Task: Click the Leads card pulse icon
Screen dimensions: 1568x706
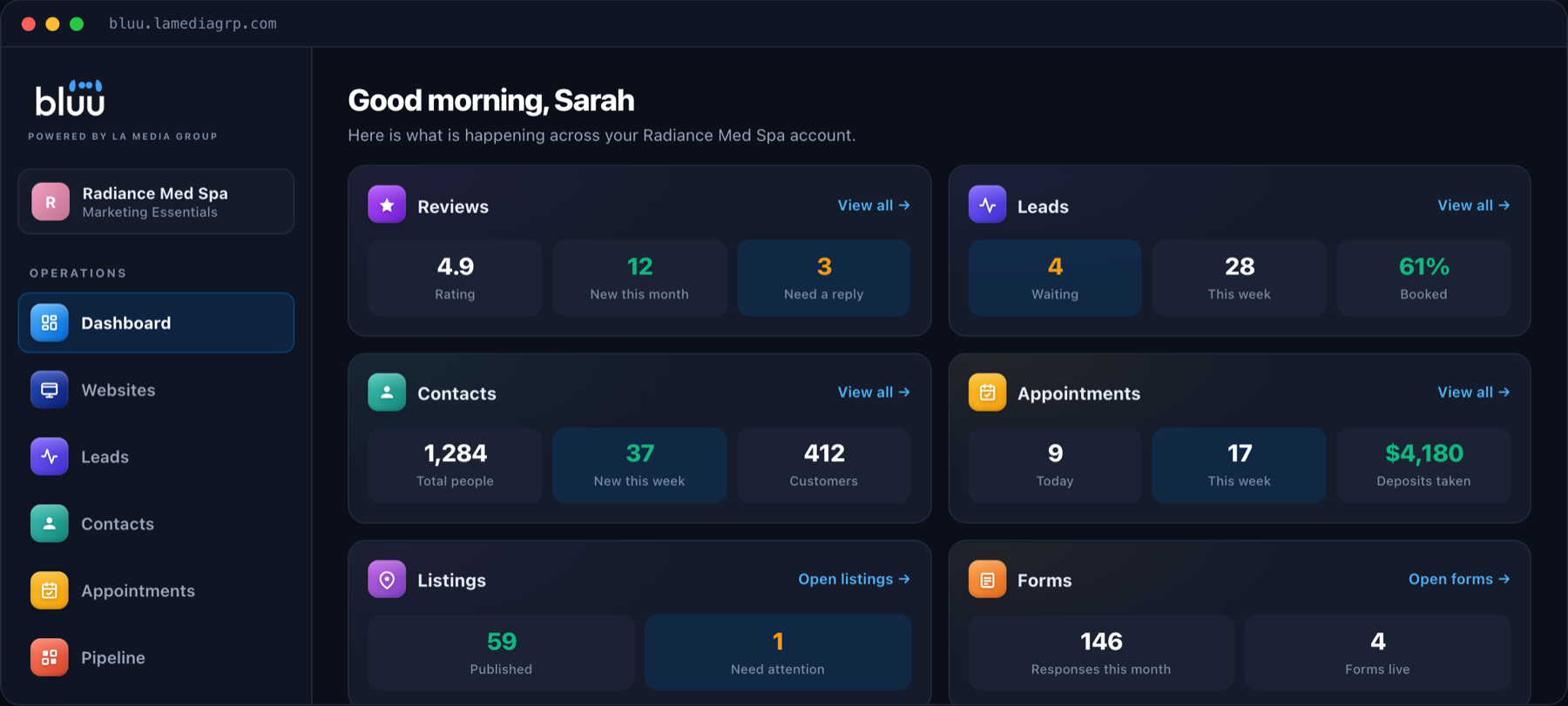Action: 987,205
